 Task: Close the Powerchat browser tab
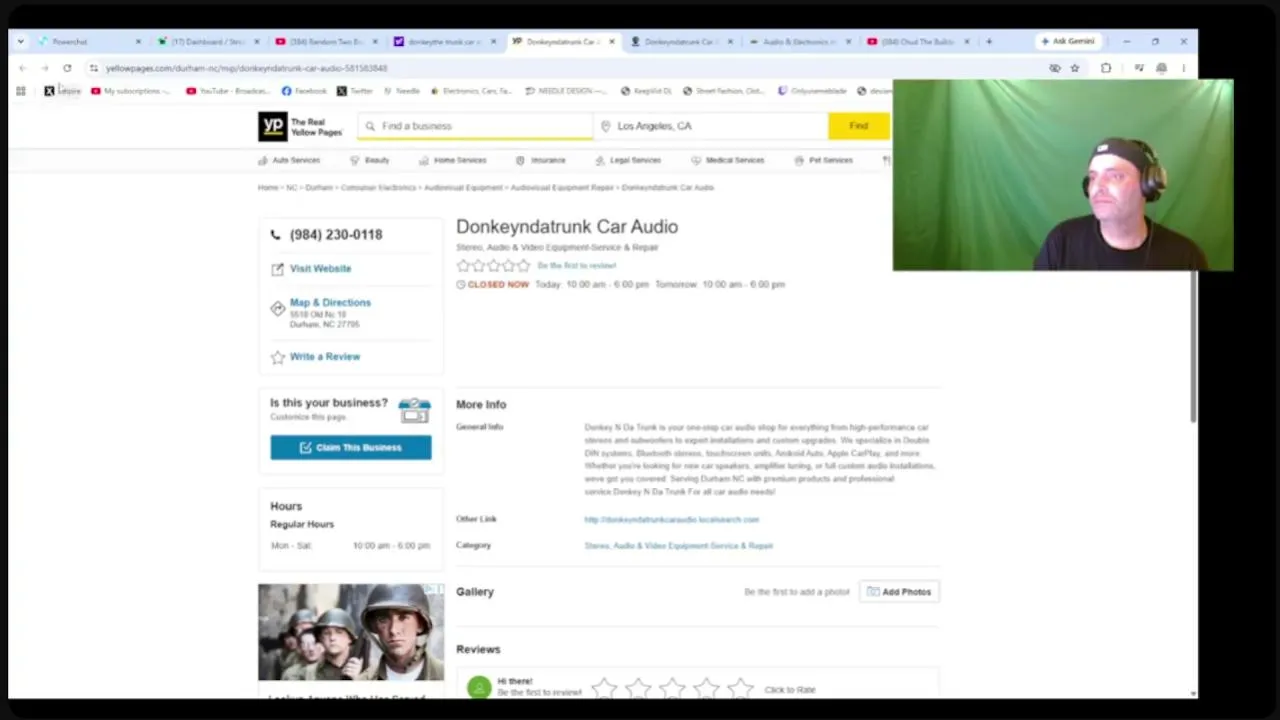coord(138,42)
